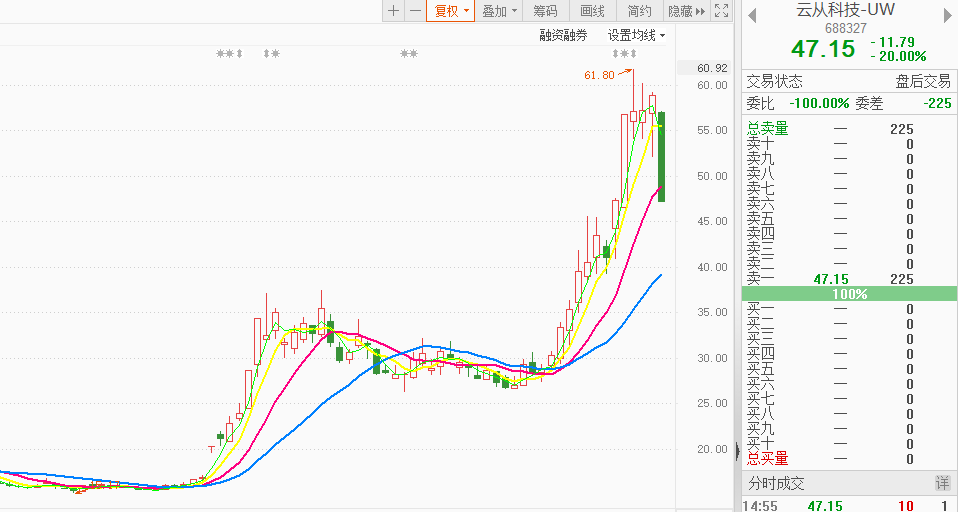The width and height of the screenshot is (958, 512).
Task: Open the 复权 dropdown
Action: 451,11
